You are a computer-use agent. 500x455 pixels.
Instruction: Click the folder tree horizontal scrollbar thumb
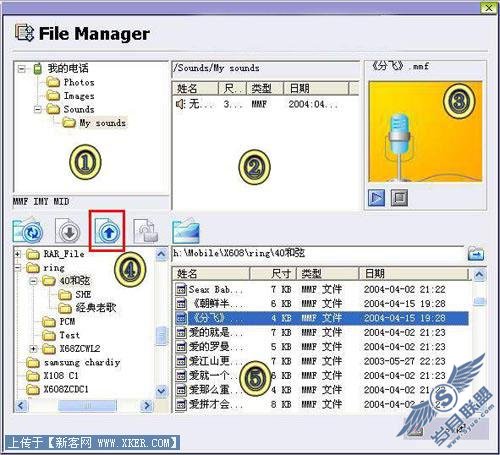88,406
